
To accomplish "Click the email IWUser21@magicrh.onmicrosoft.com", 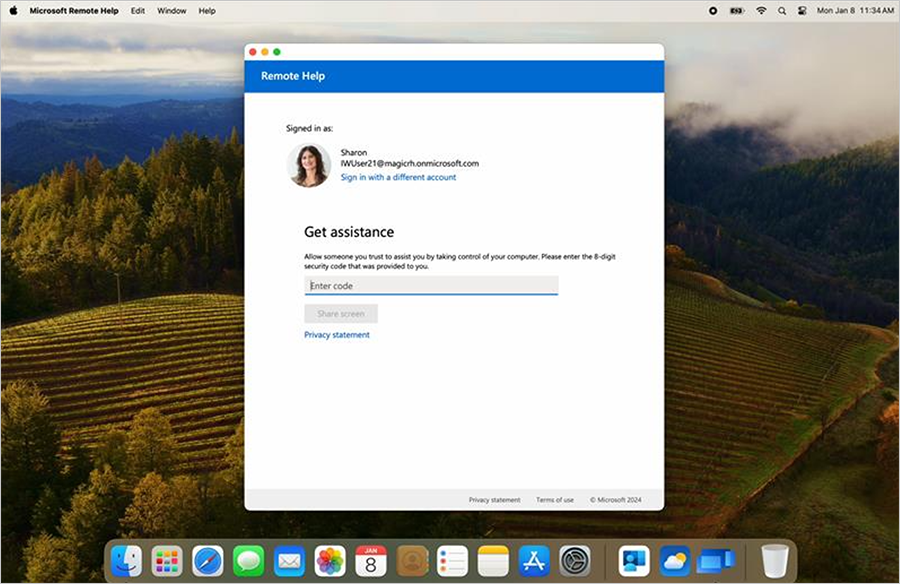I will click(x=410, y=163).
